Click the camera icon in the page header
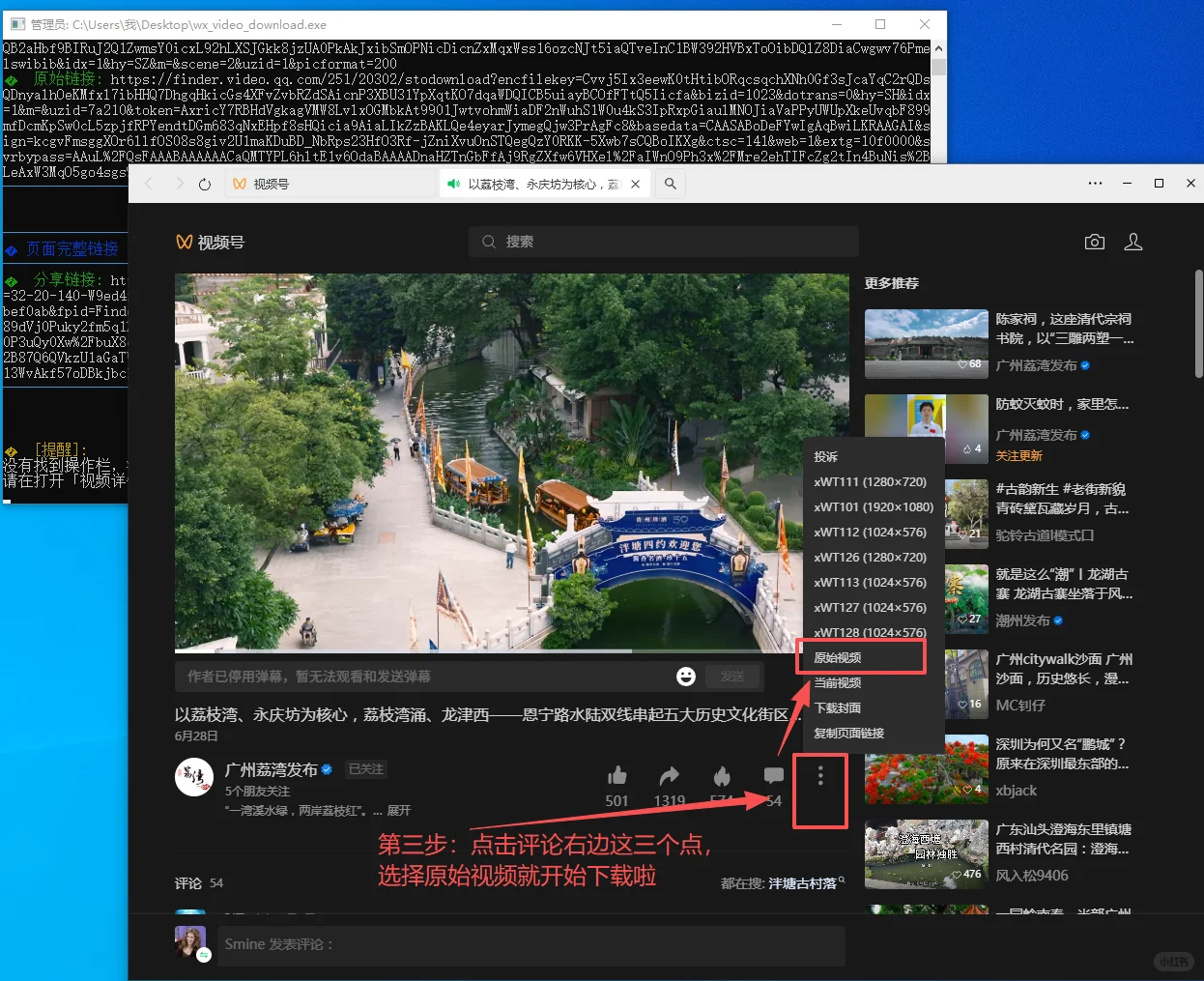This screenshot has width=1204, height=981. click(1095, 242)
